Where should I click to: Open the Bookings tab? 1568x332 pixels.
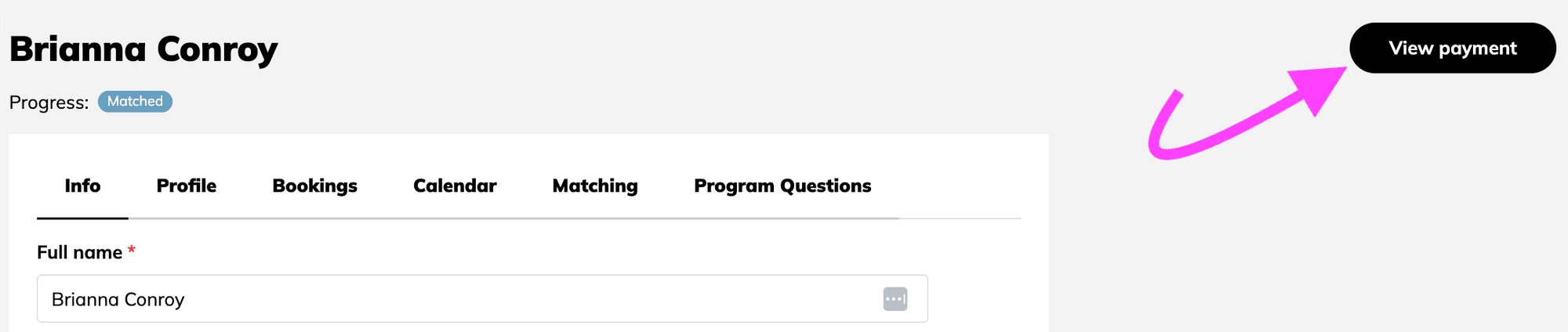314,186
